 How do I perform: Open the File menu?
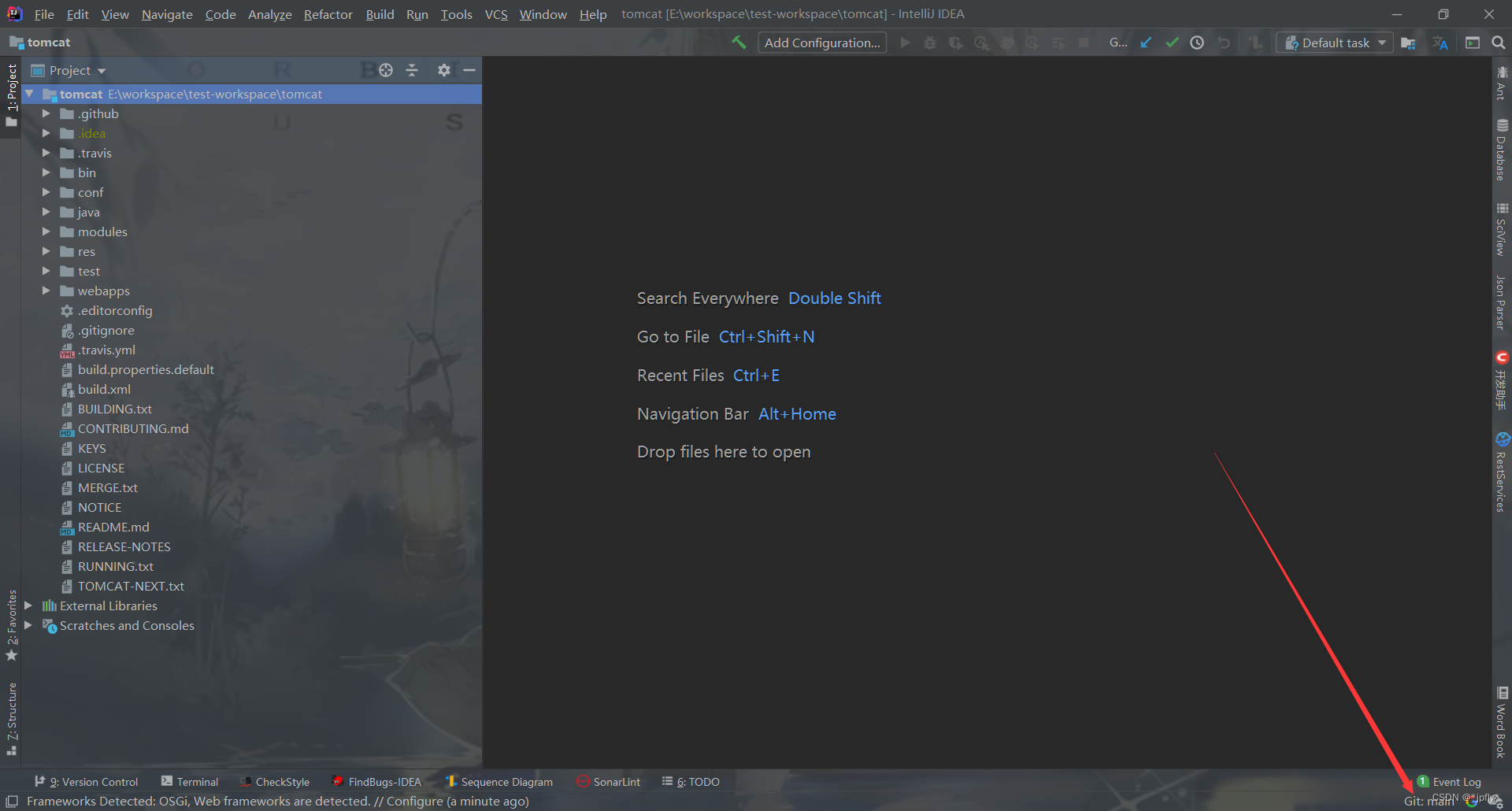point(44,14)
